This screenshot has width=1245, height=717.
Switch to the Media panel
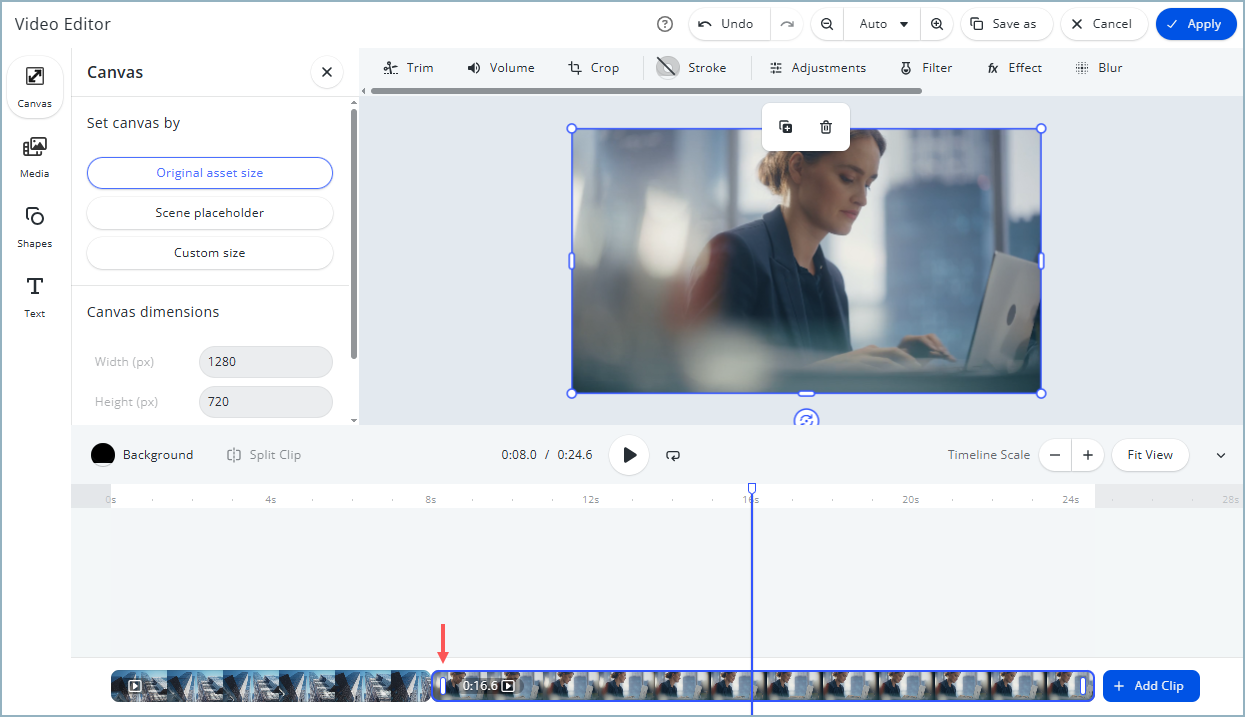click(34, 157)
